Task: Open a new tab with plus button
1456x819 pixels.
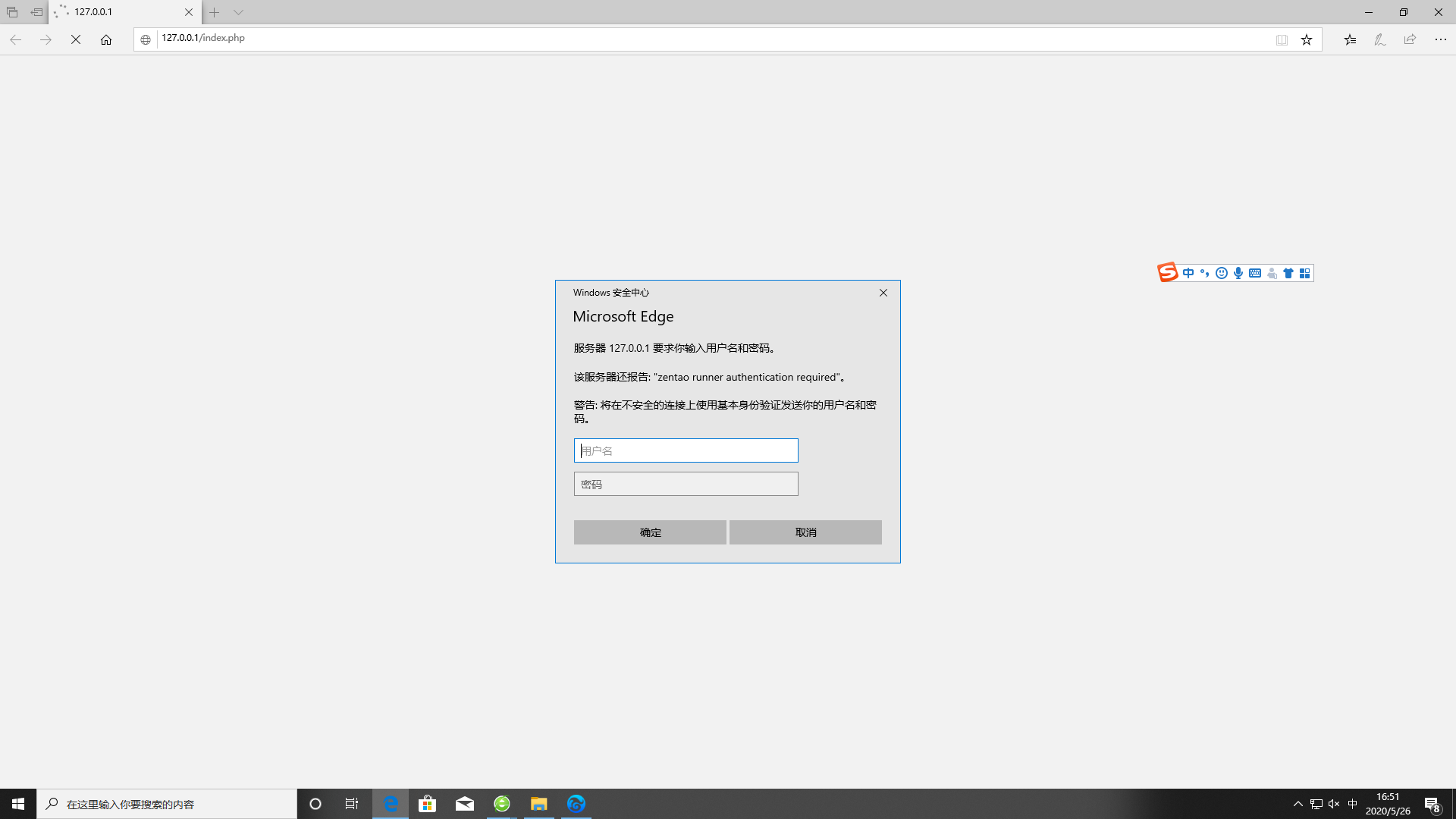Action: click(215, 12)
